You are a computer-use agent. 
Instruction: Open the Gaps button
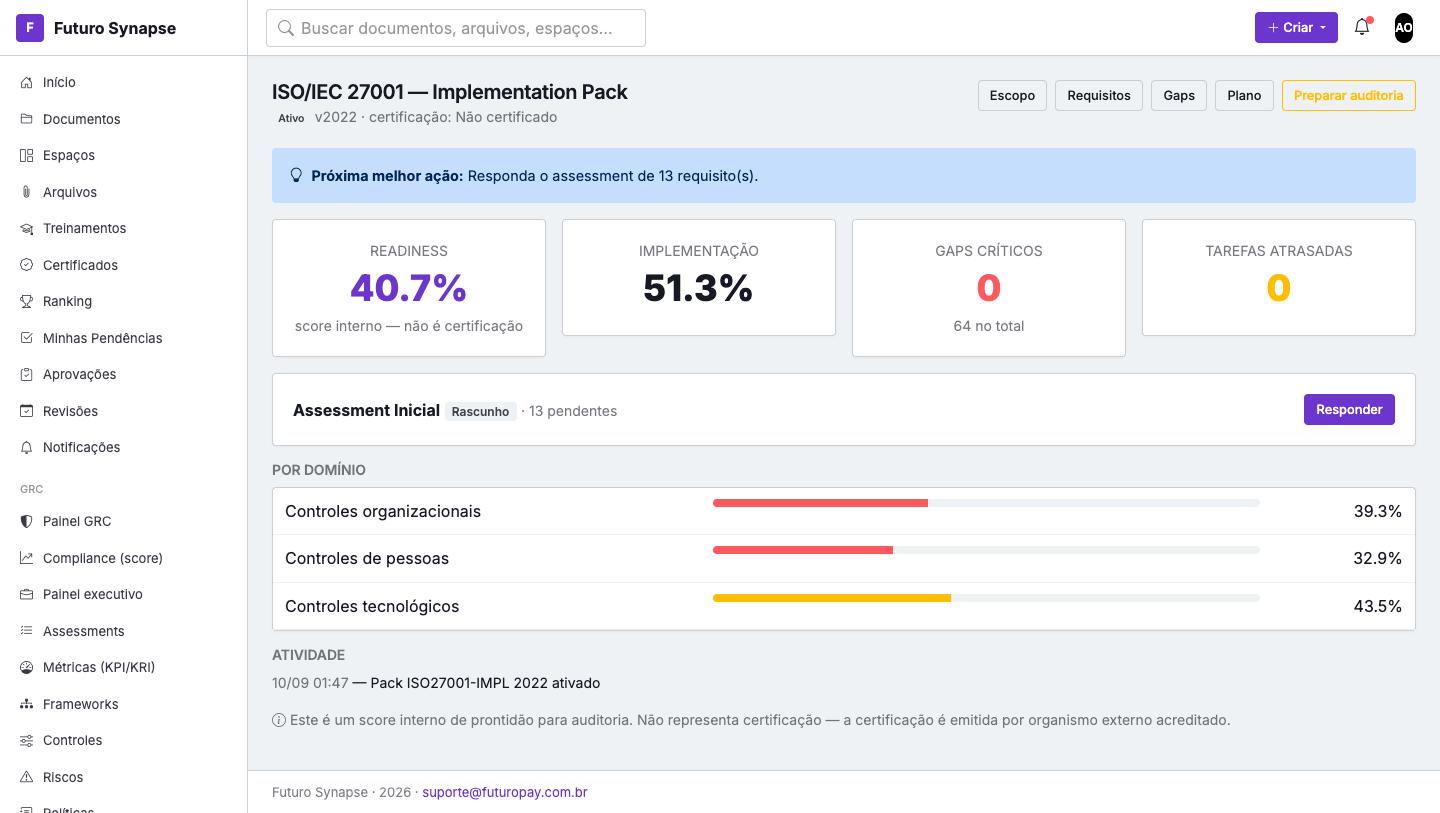point(1179,95)
